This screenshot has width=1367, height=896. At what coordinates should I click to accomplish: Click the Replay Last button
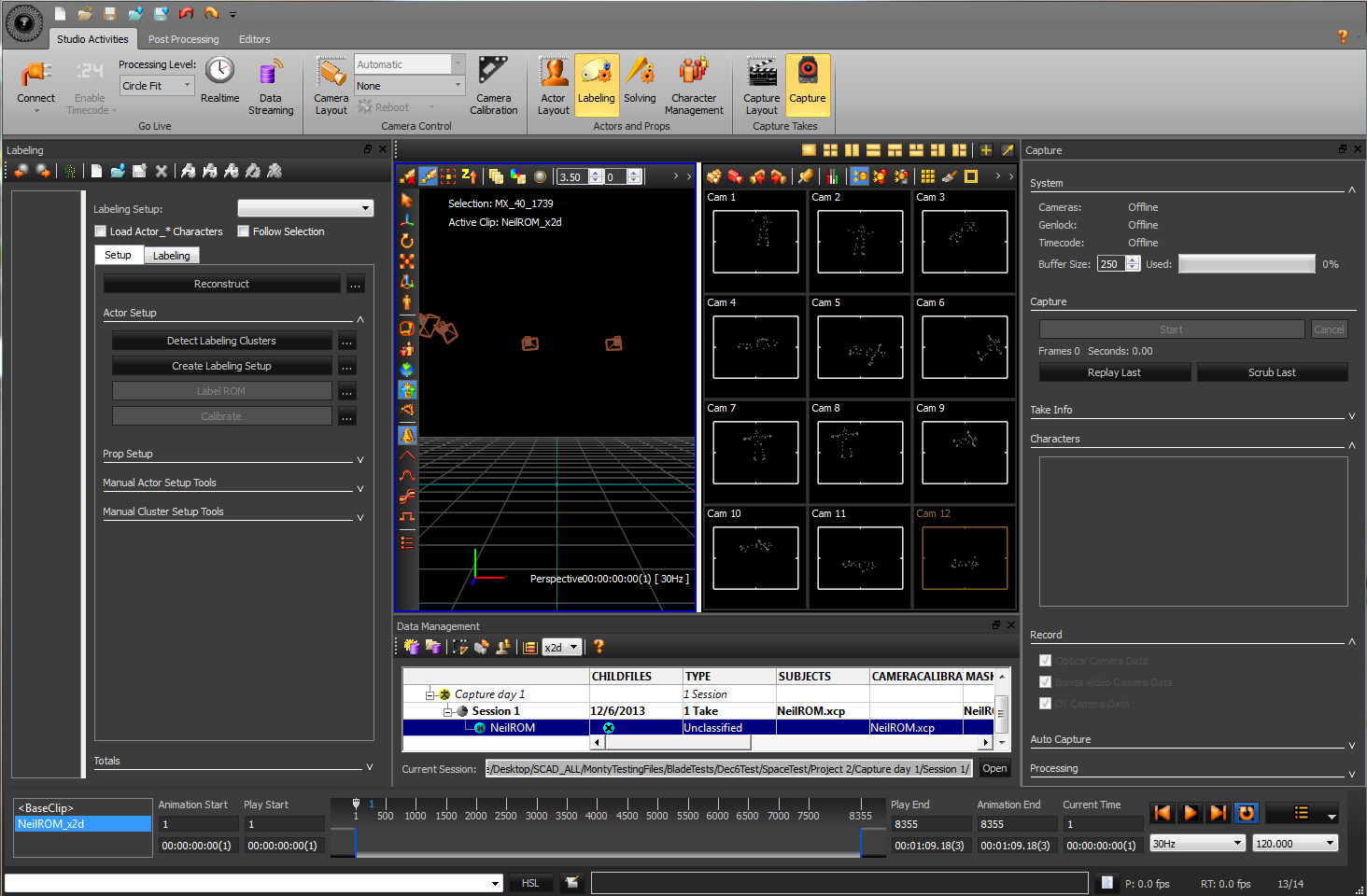click(x=1114, y=372)
